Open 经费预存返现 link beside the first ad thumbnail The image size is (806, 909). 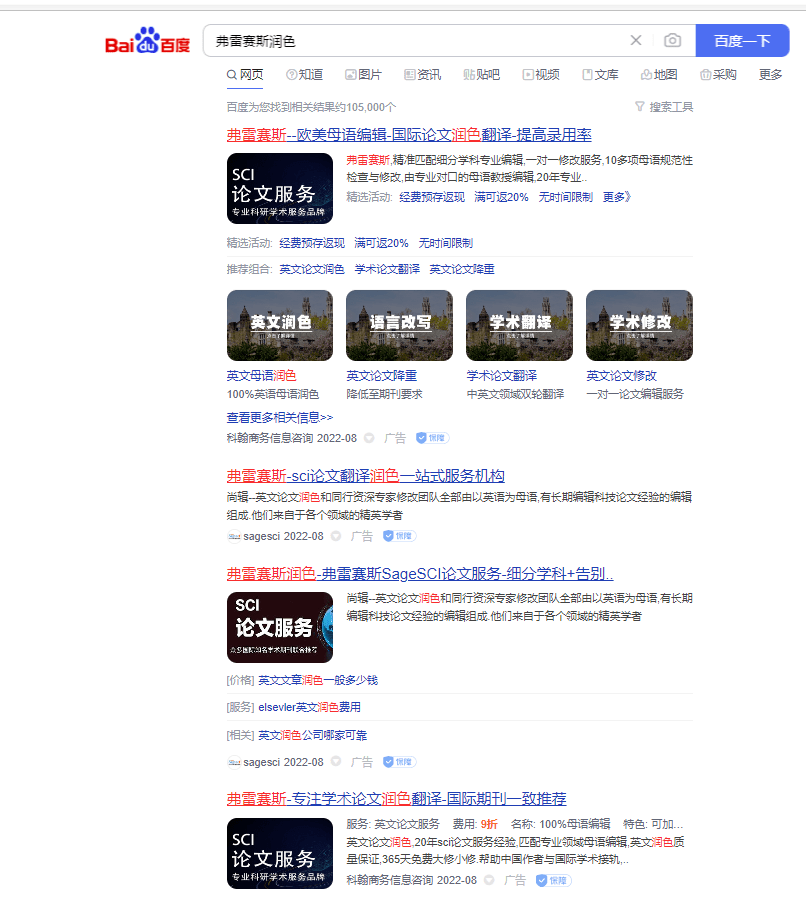click(432, 197)
